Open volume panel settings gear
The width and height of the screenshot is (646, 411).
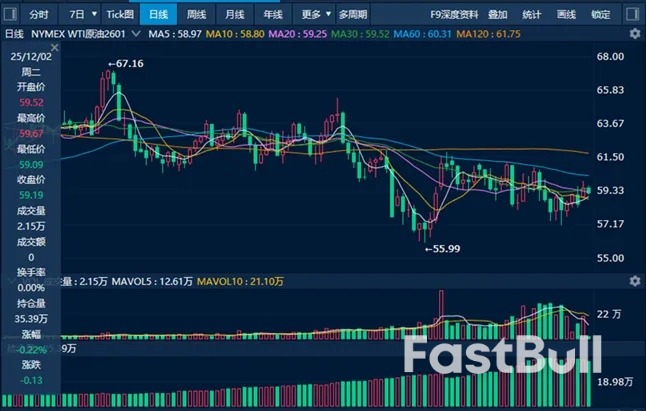pyautogui.click(x=635, y=281)
